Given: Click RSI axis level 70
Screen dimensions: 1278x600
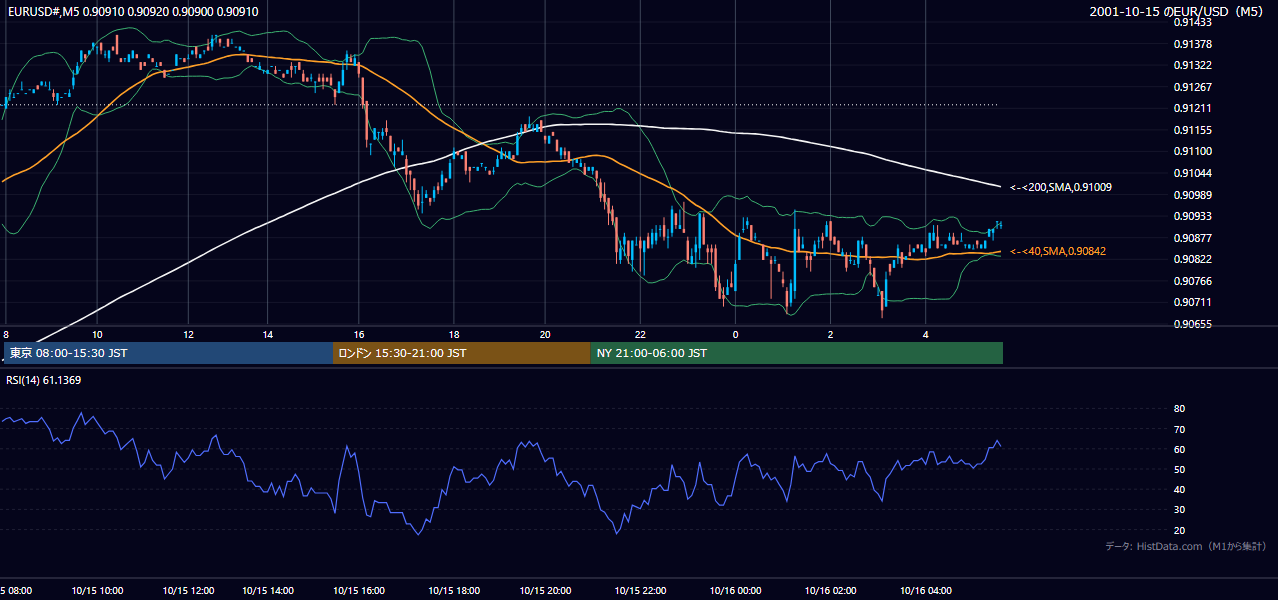Looking at the screenshot, I should click(x=1179, y=429).
